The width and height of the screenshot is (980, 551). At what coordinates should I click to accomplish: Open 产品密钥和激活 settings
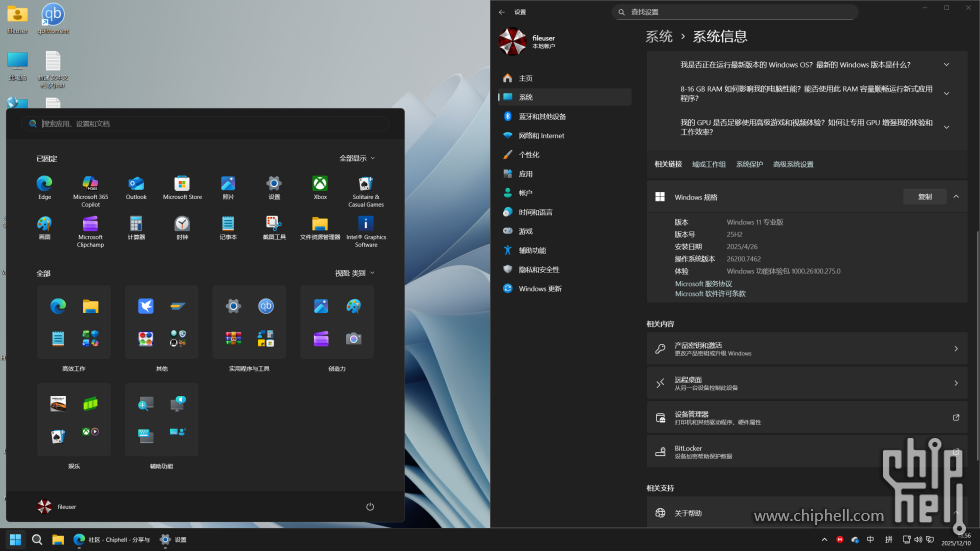(807, 349)
